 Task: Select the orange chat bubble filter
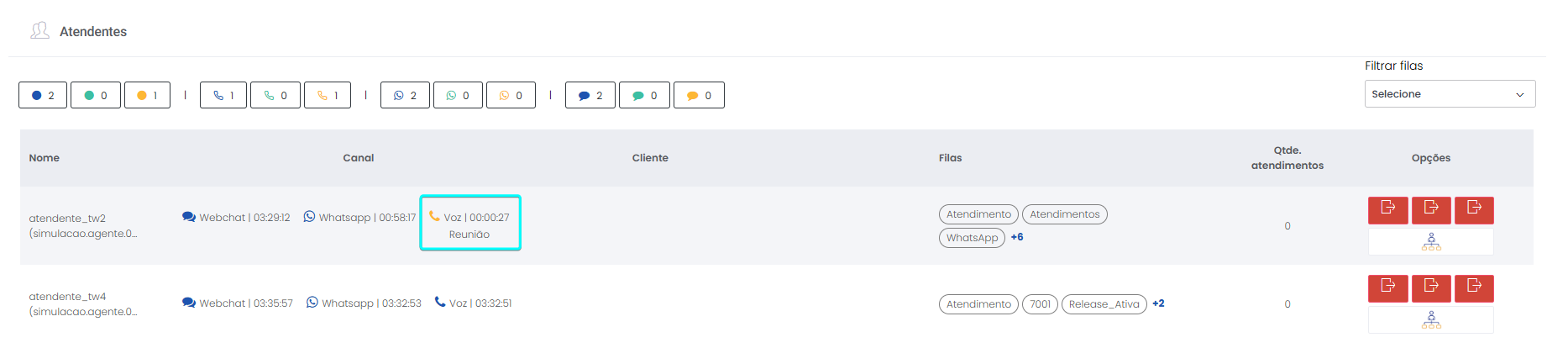pyautogui.click(x=699, y=95)
